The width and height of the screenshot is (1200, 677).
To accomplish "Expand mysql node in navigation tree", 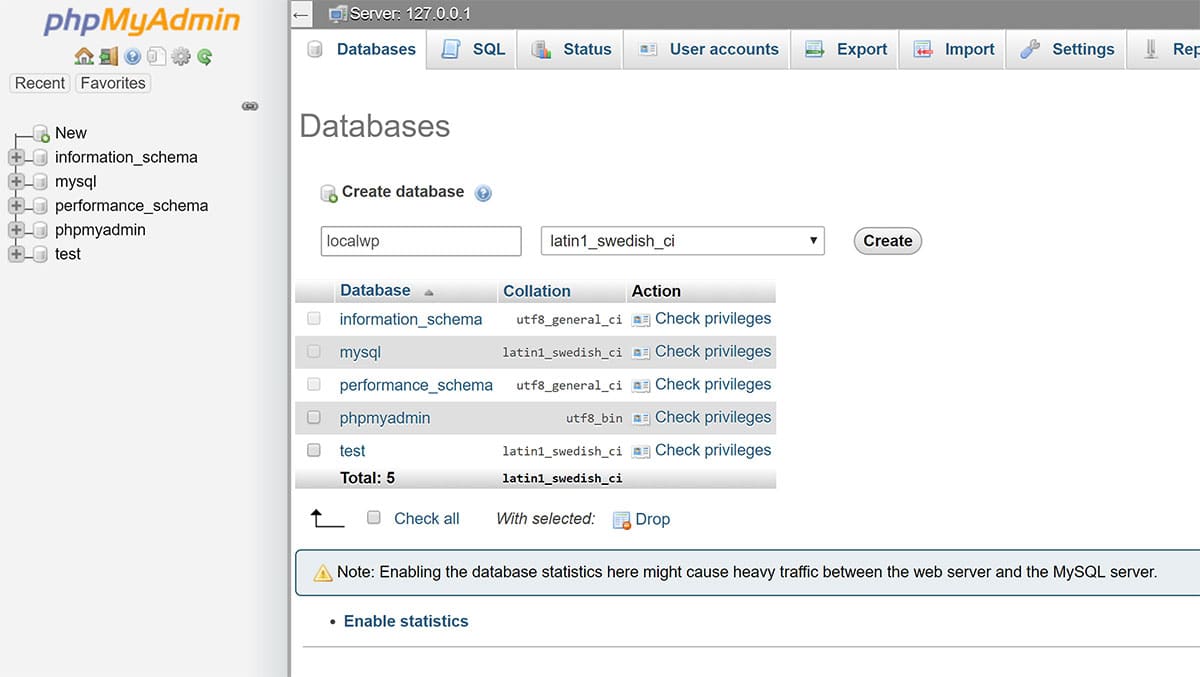I will [15, 182].
